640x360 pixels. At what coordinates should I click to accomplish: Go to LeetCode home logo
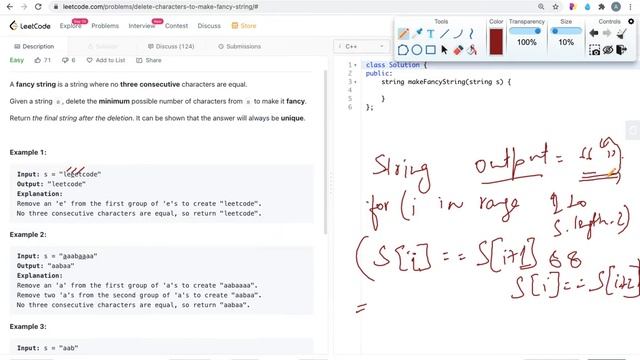30,26
